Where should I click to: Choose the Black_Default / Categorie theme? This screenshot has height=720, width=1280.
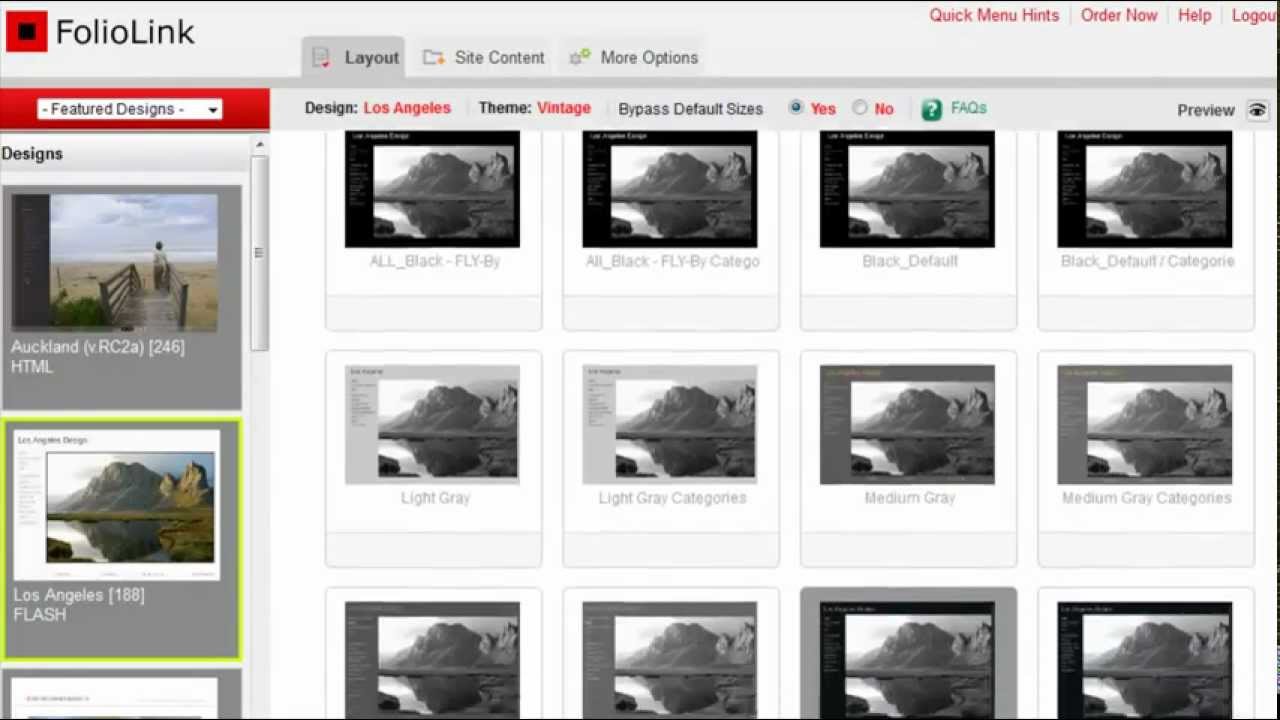(1145, 188)
